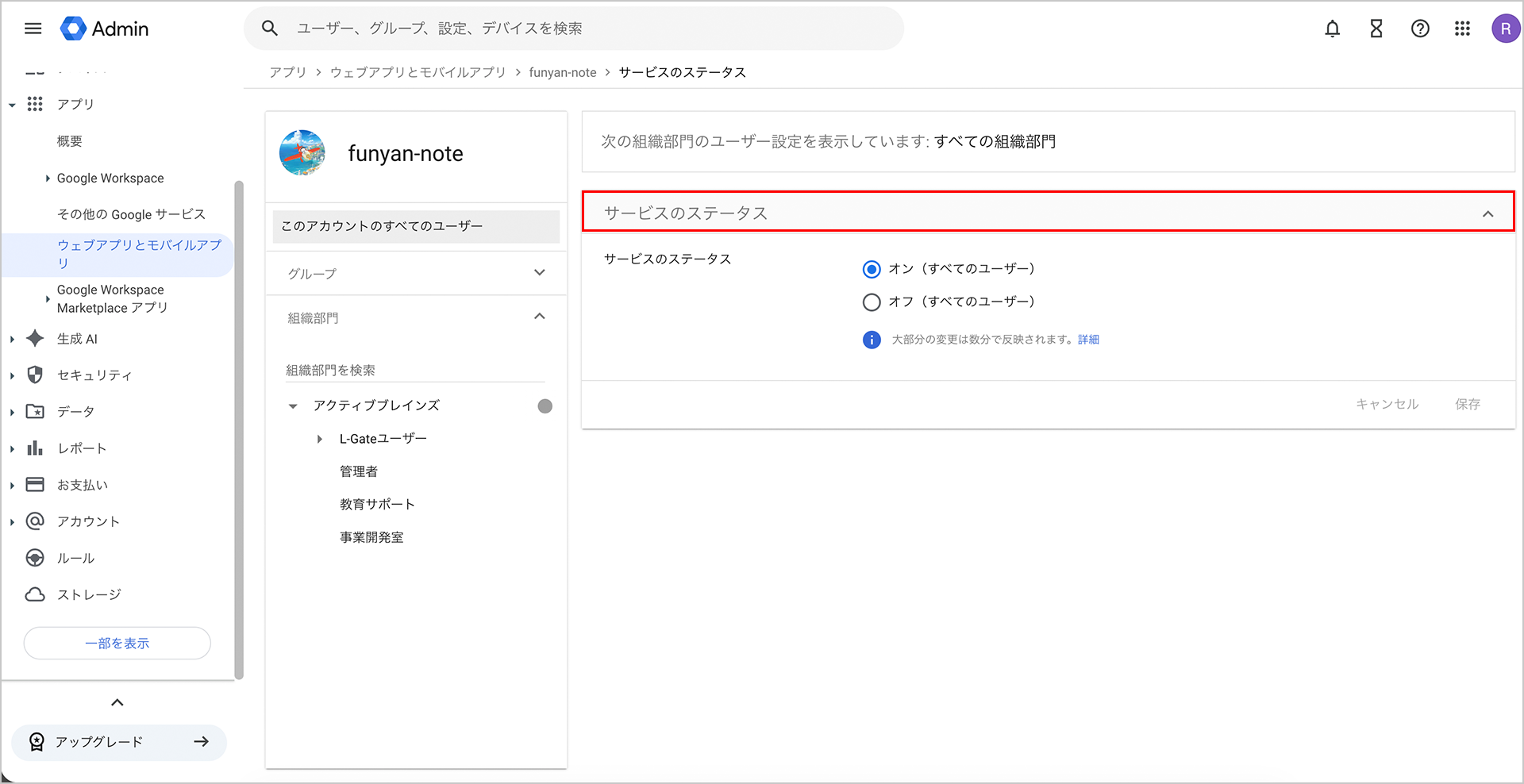
Task: Click the 詳細 link
Action: [1088, 340]
